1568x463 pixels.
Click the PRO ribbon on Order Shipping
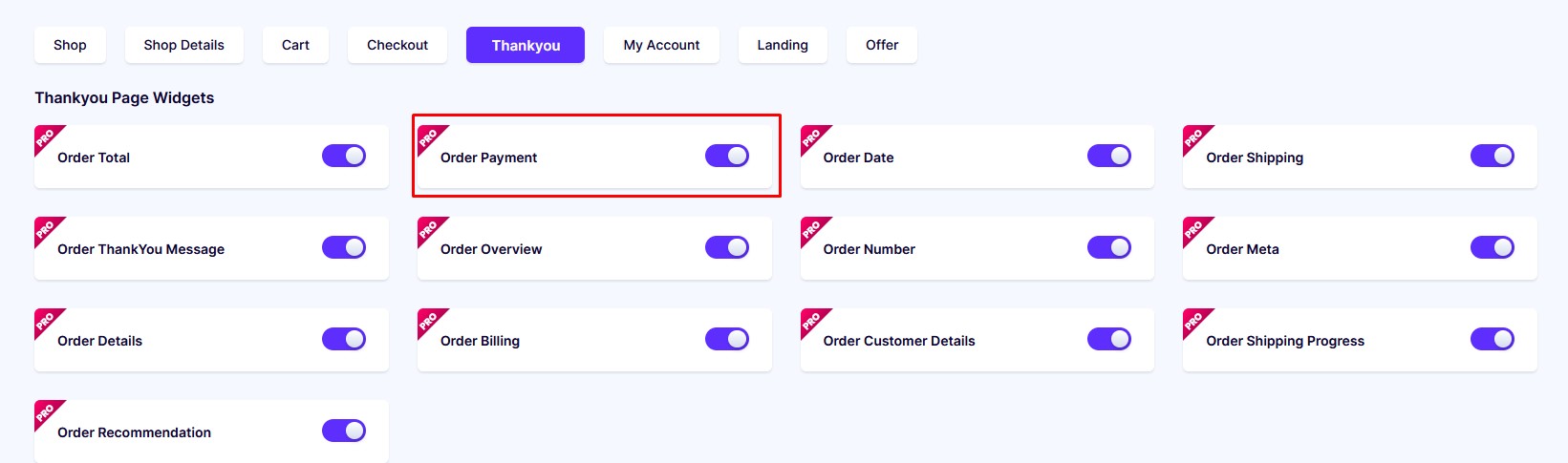1194,137
